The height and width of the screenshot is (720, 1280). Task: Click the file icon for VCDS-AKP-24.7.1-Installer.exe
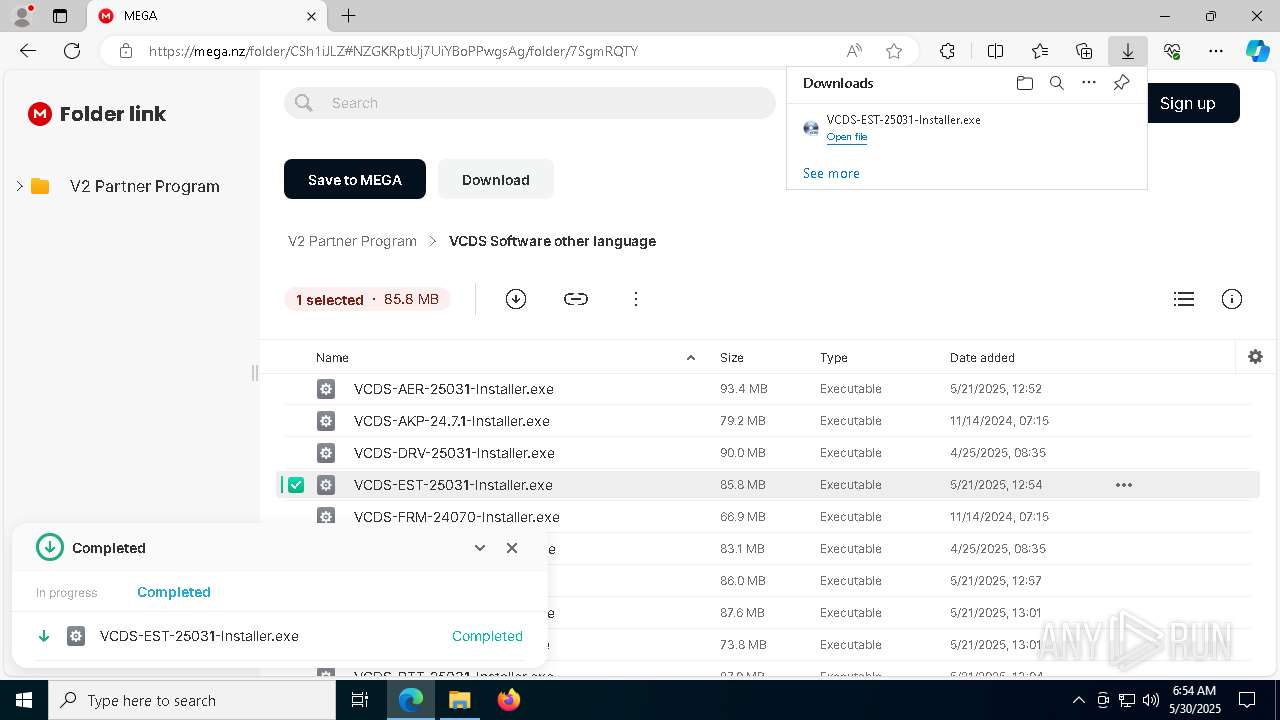tap(326, 421)
